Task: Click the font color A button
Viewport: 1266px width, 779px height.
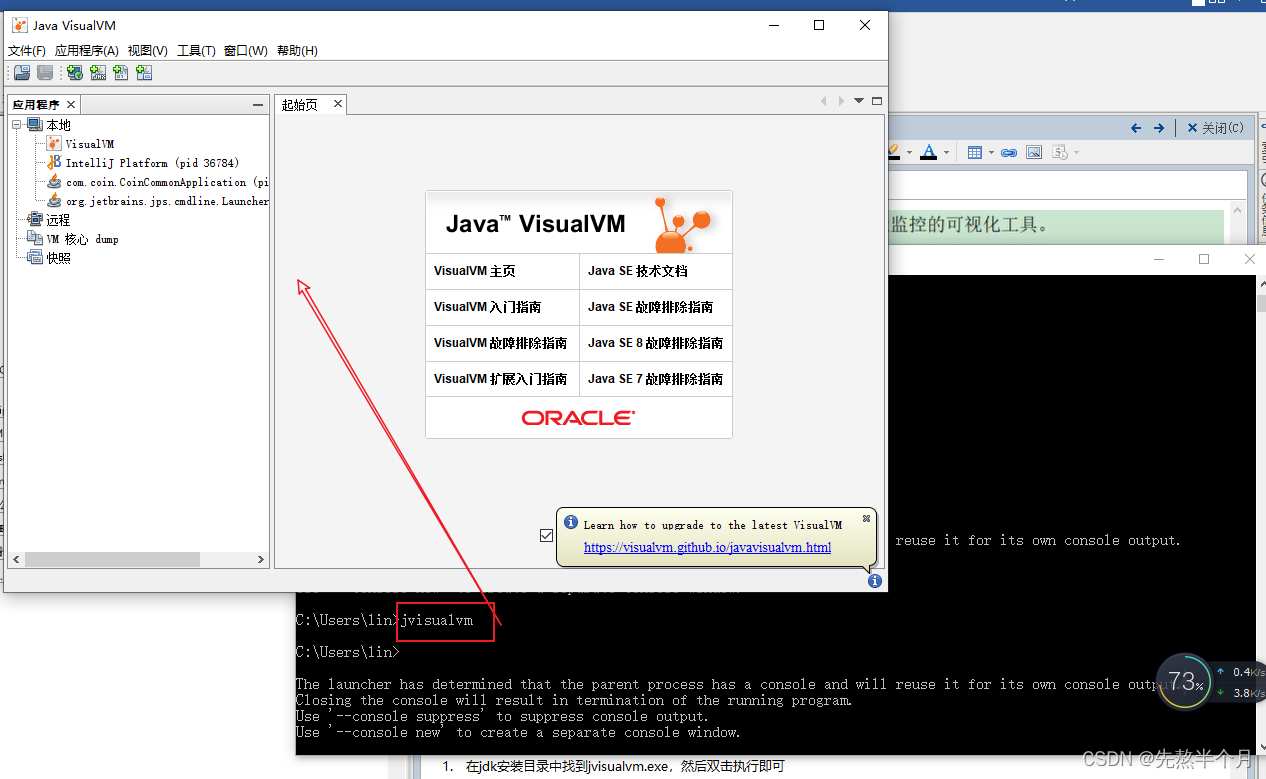Action: point(928,152)
